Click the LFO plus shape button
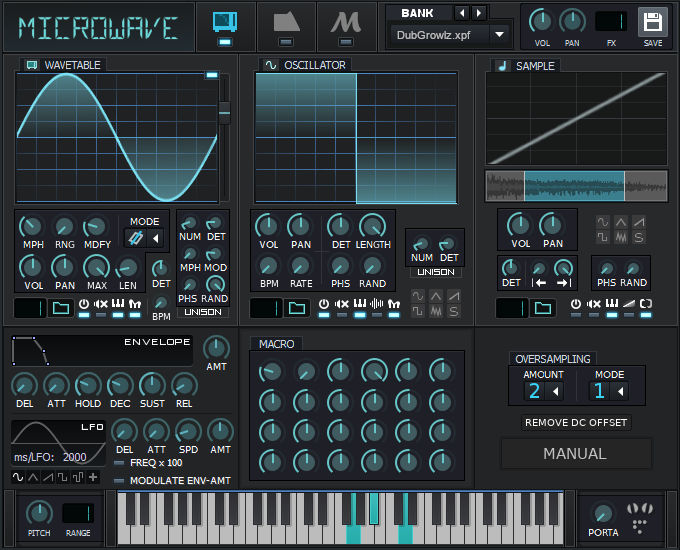The image size is (680, 550). [93, 477]
